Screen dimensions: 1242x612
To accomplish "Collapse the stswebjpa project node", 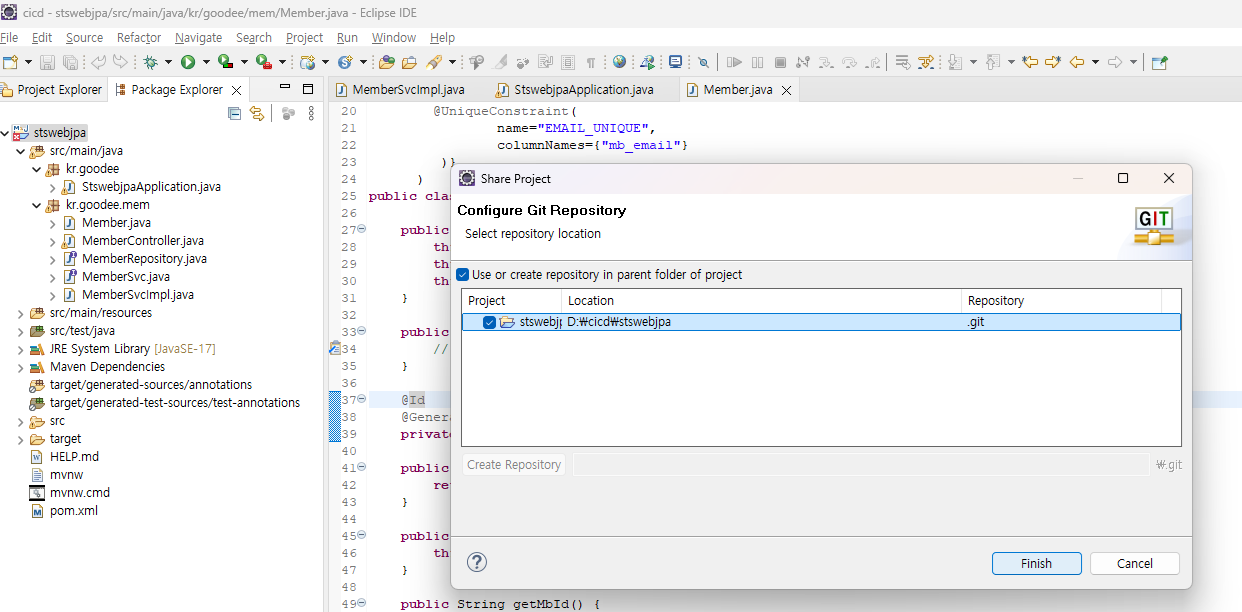I will point(6,133).
